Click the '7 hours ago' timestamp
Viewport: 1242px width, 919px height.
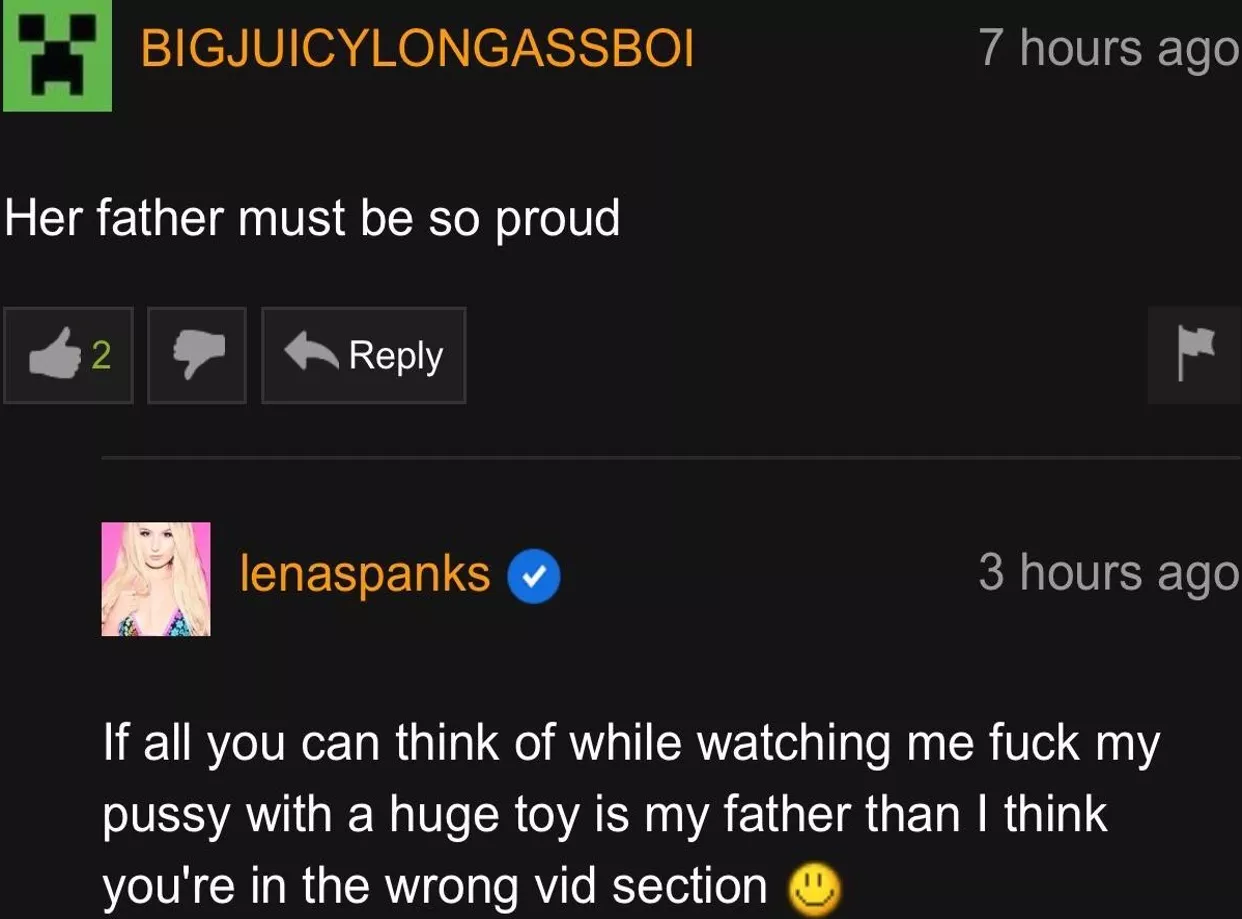(1108, 48)
